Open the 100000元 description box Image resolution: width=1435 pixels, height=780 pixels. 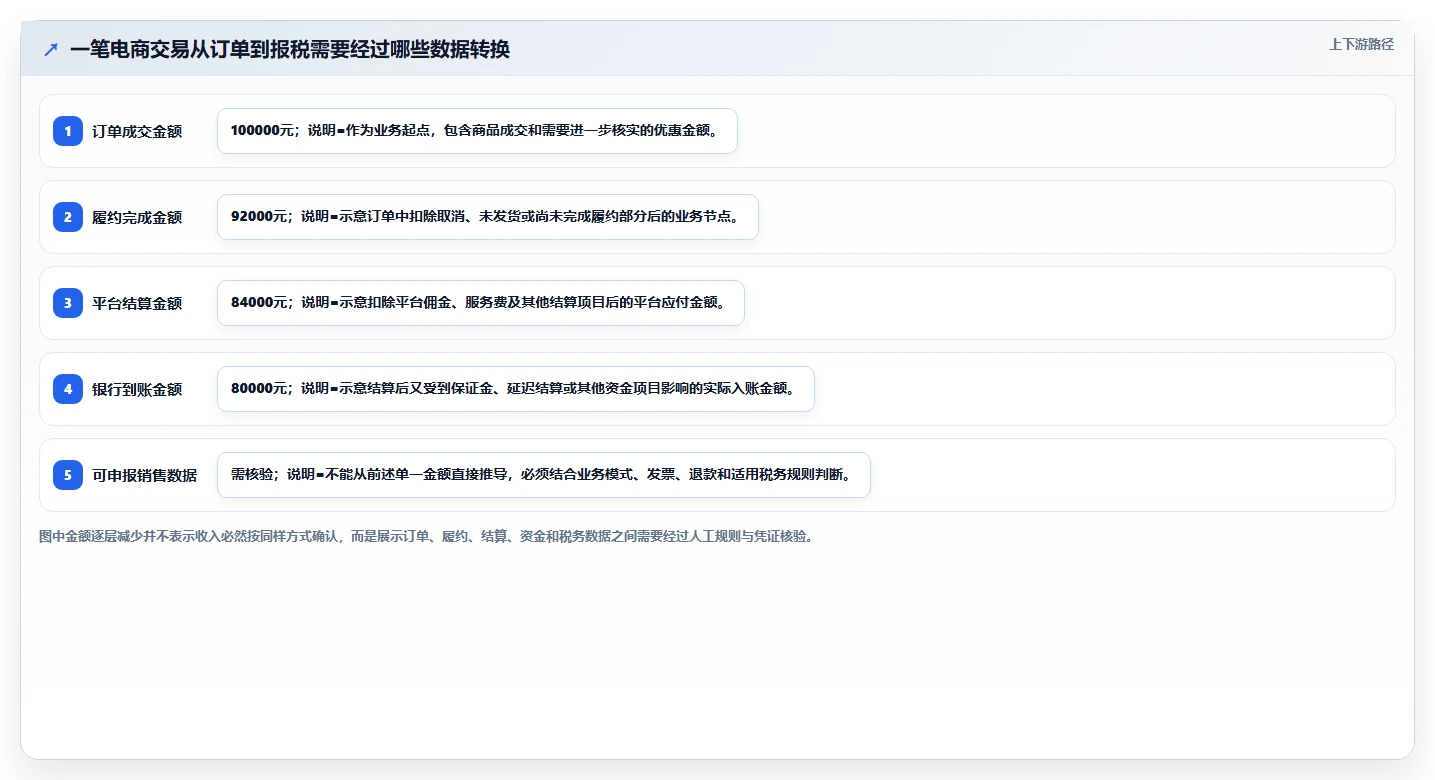tap(477, 131)
